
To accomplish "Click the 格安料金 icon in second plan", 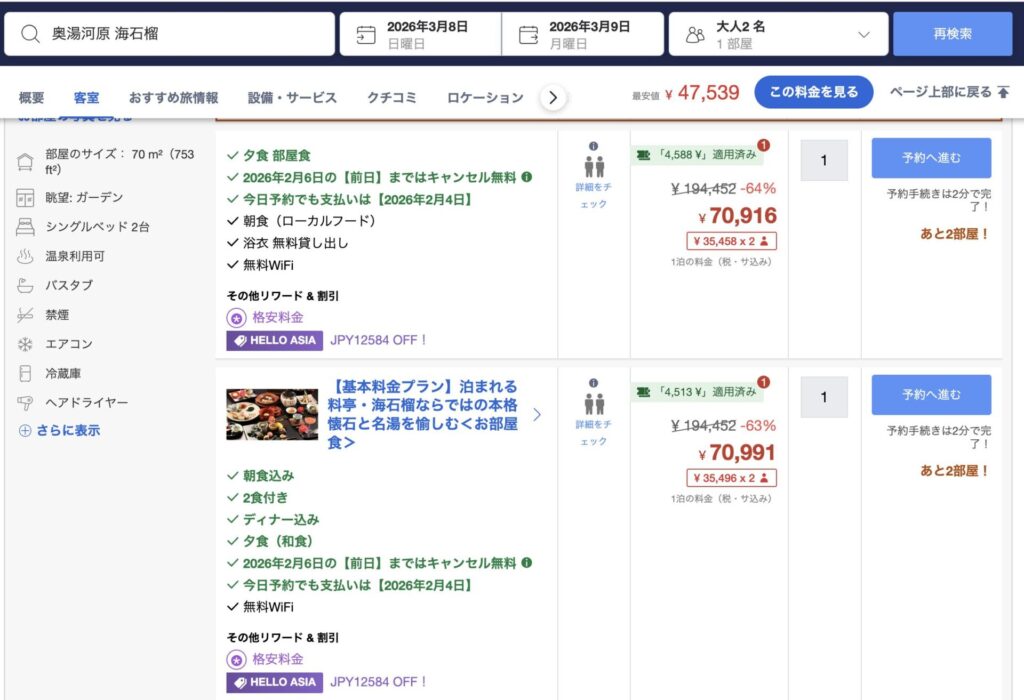I will (237, 660).
